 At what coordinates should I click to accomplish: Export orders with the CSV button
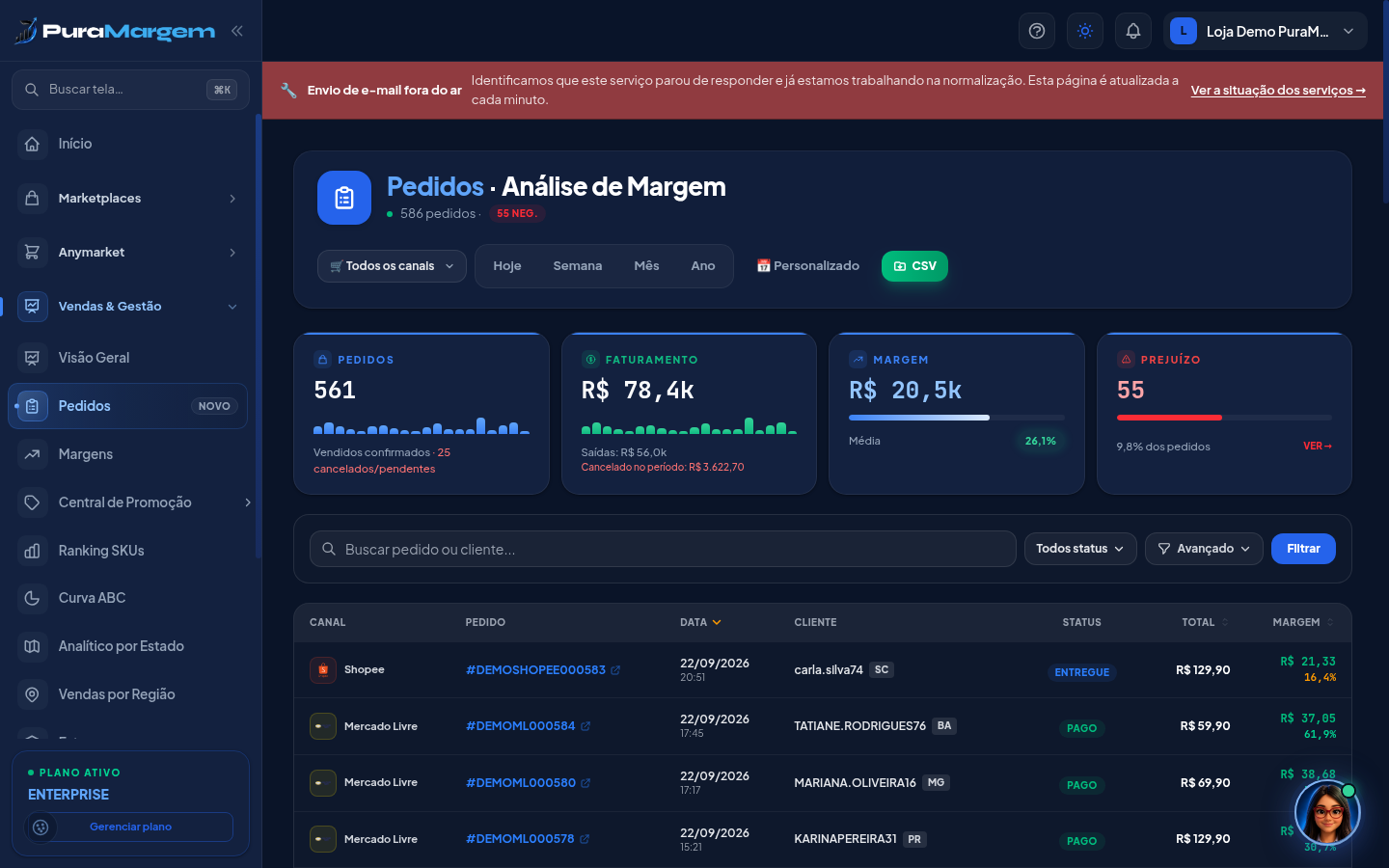914,266
